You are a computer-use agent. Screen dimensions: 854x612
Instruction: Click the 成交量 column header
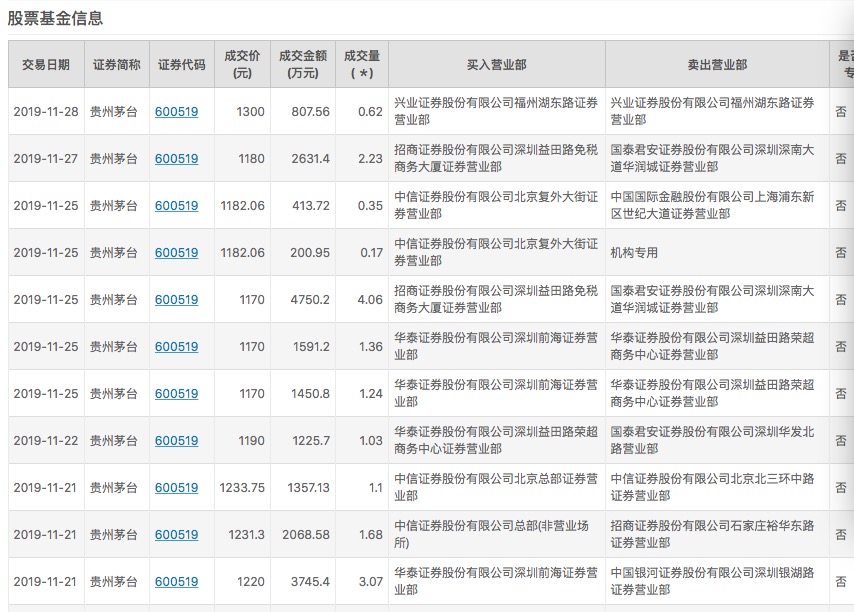(x=362, y=64)
